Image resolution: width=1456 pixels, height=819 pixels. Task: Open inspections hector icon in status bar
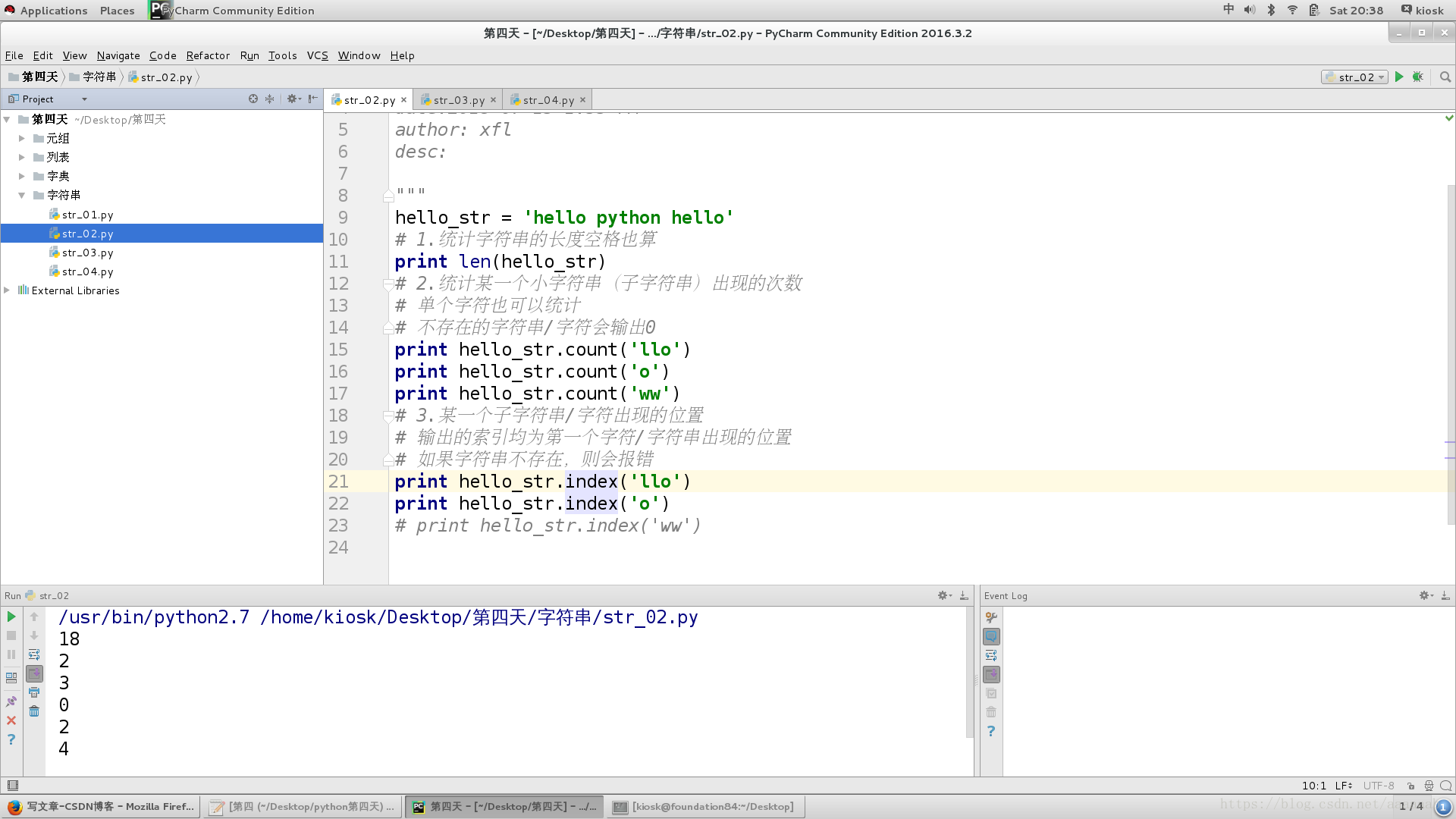pyautogui.click(x=1429, y=786)
